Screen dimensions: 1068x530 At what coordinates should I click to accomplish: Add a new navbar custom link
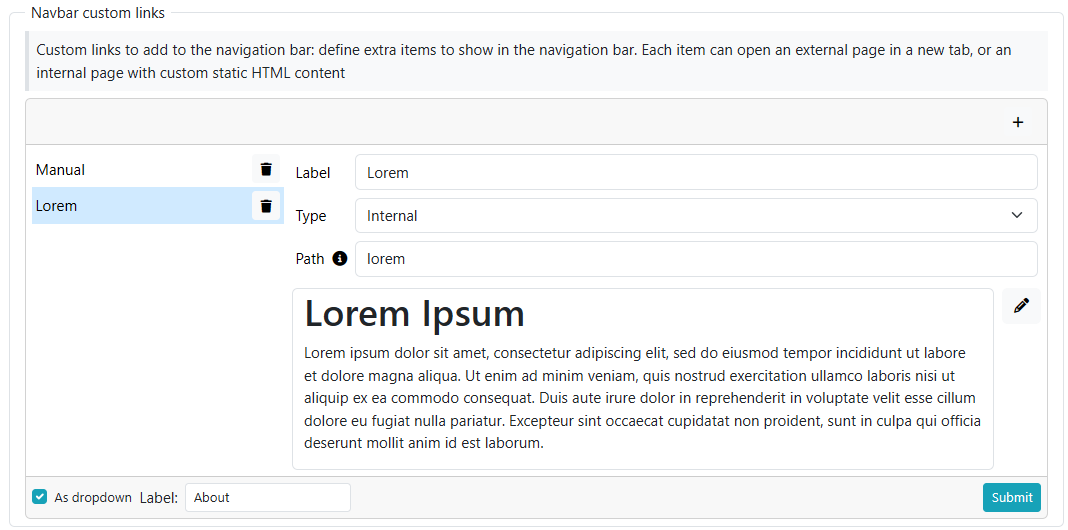pyautogui.click(x=1018, y=122)
